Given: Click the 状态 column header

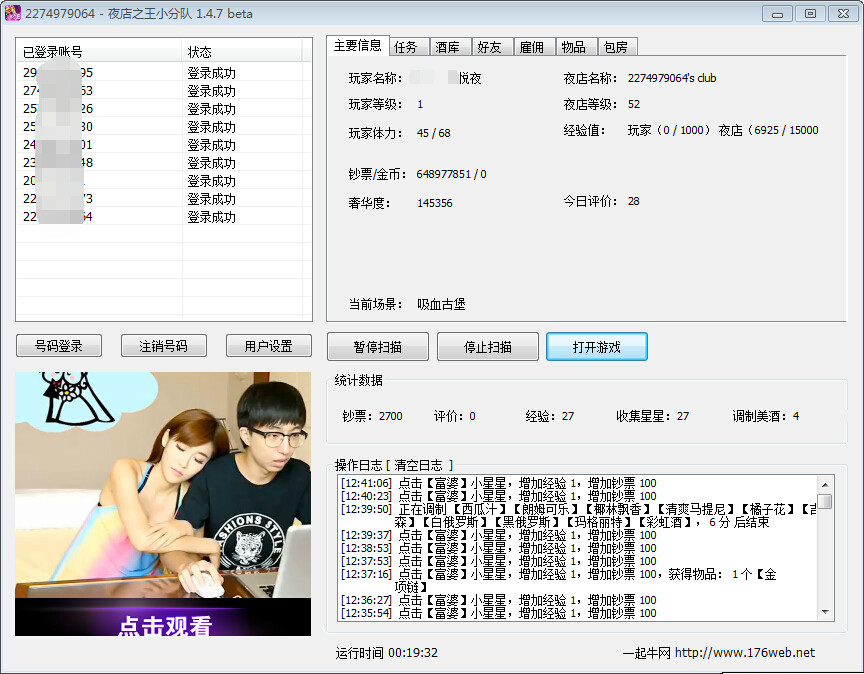Looking at the screenshot, I should click(x=199, y=51).
